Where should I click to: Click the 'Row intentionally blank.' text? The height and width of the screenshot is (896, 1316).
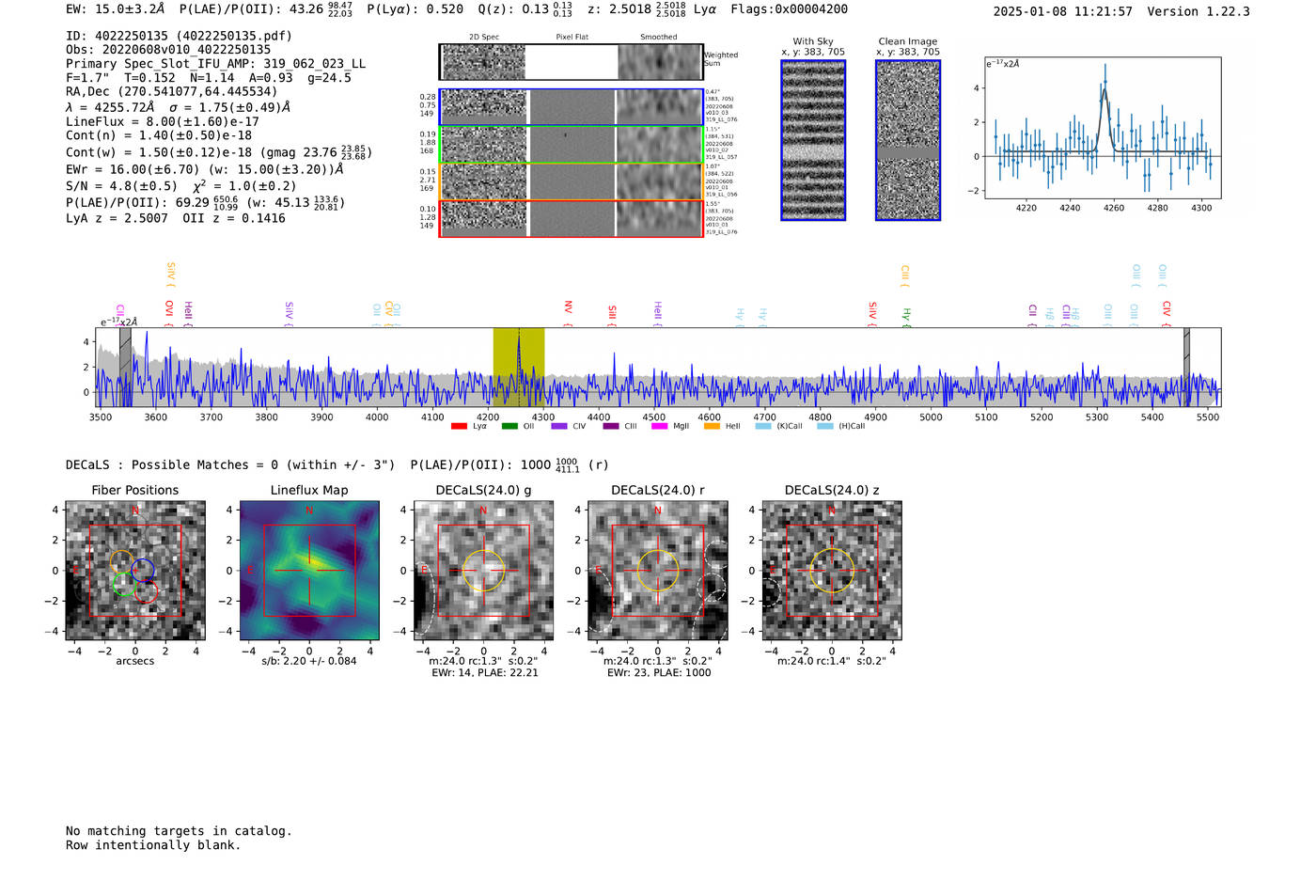pyautogui.click(x=153, y=845)
